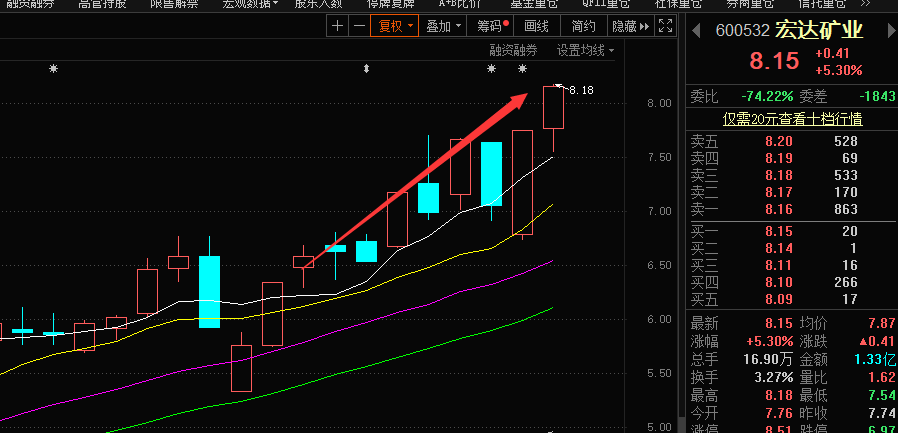This screenshot has height=433, width=898.
Task: Select the 卖四 row at price 8.19
Action: (x=793, y=158)
